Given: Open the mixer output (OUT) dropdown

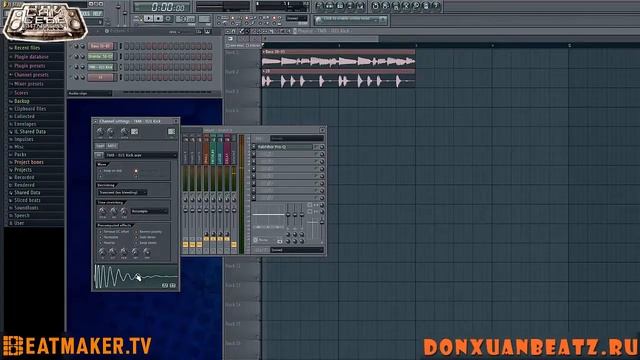Looking at the screenshot, I should [297, 250].
